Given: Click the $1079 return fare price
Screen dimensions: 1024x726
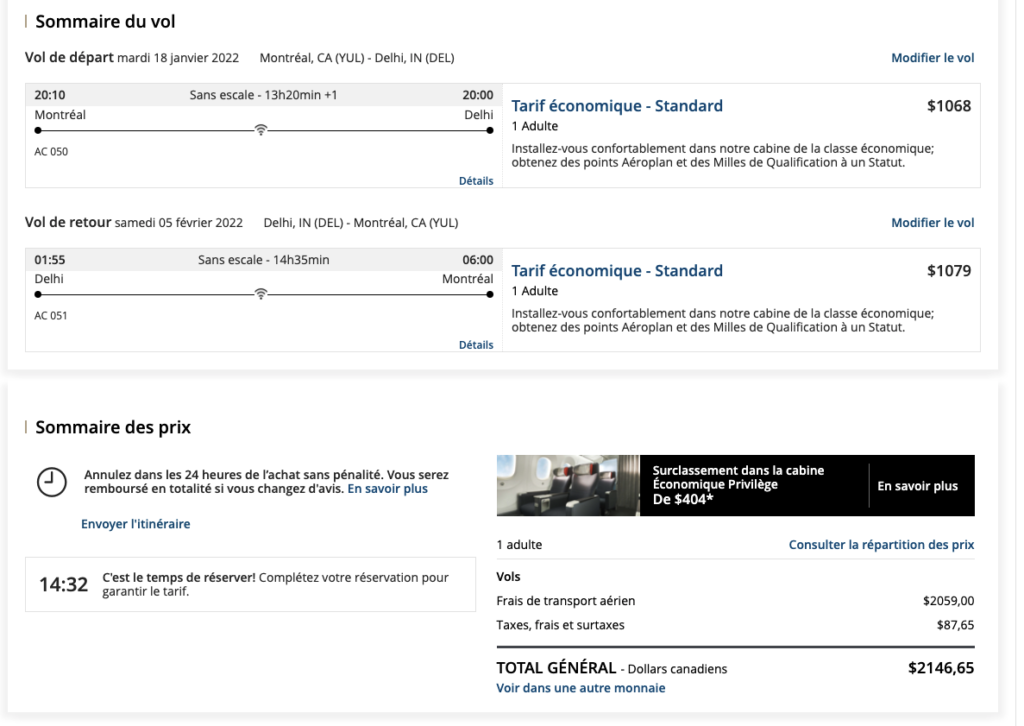Looking at the screenshot, I should pos(948,271).
